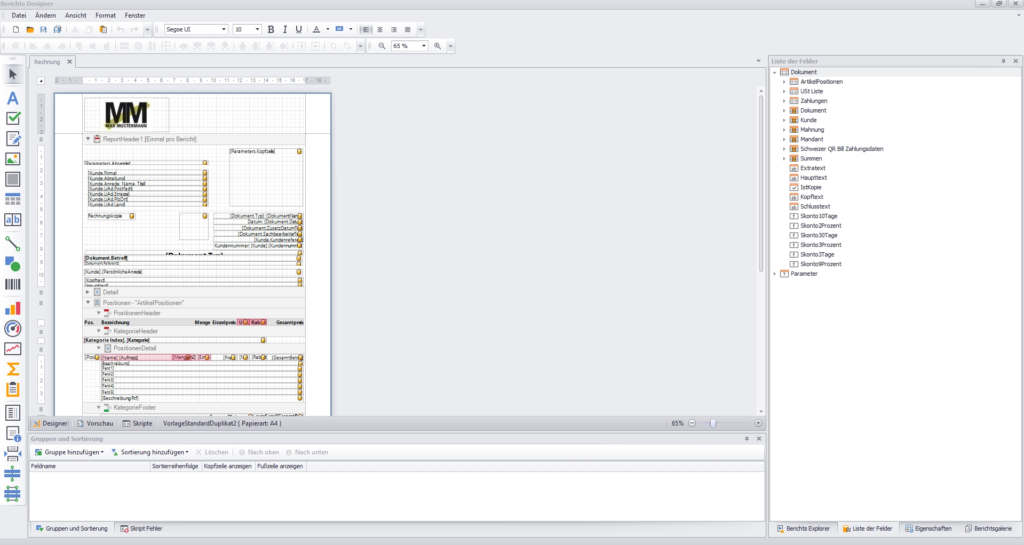
Task: Select the Label (letter A) tool
Action: click(12, 99)
